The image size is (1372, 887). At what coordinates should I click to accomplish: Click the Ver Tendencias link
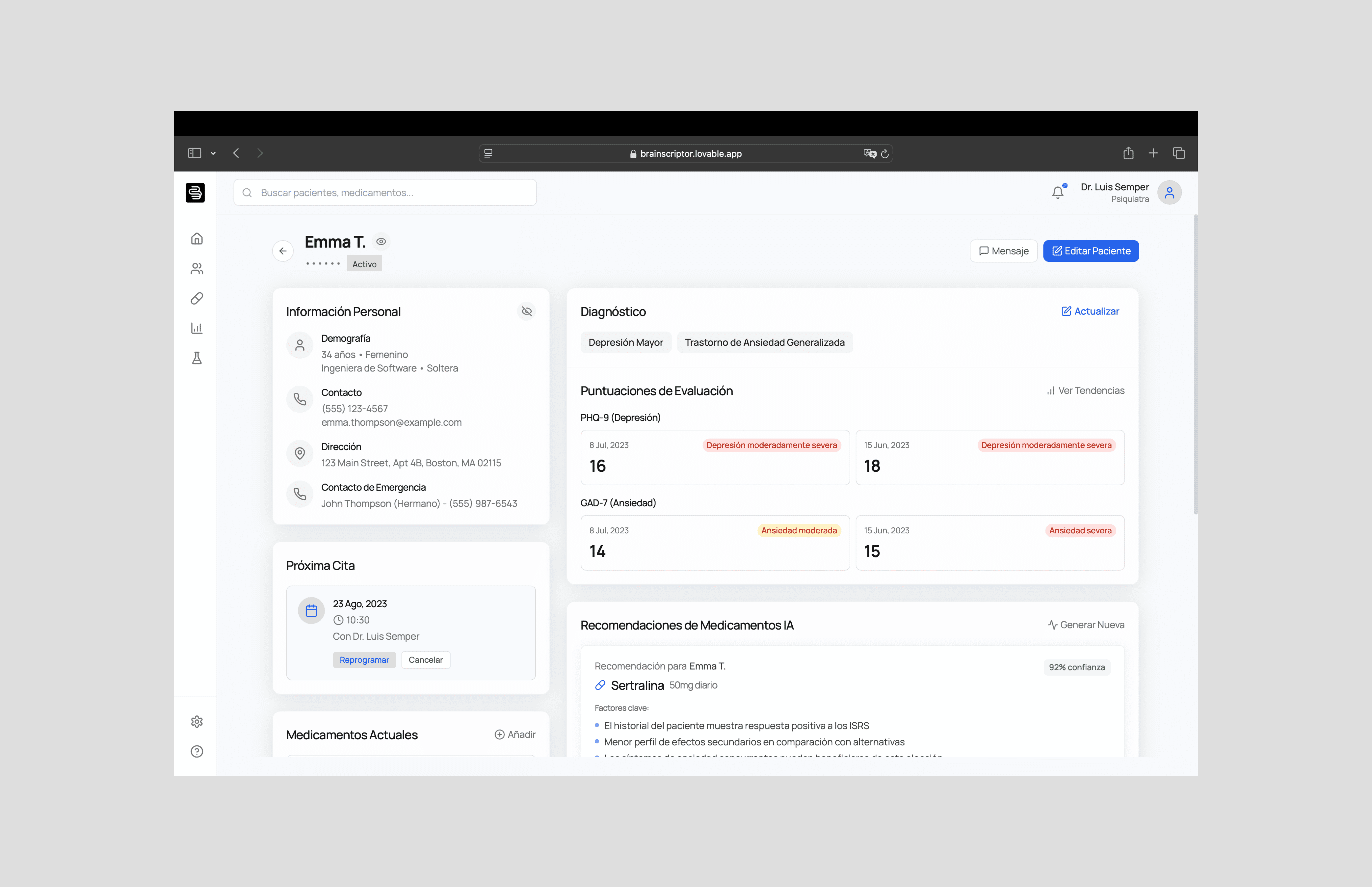(1085, 390)
